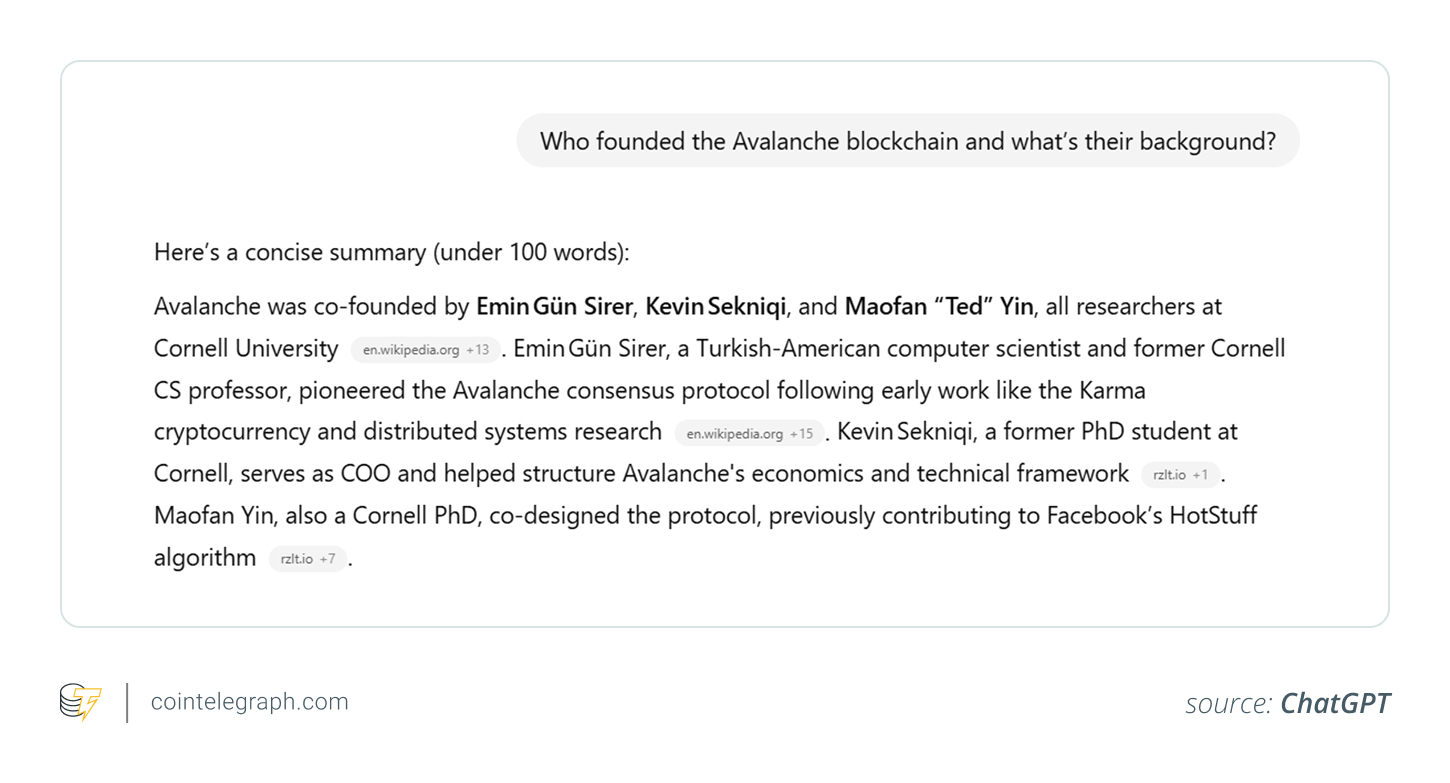
Task: Click the rzlt.io +1 source chip
Action: [1180, 475]
